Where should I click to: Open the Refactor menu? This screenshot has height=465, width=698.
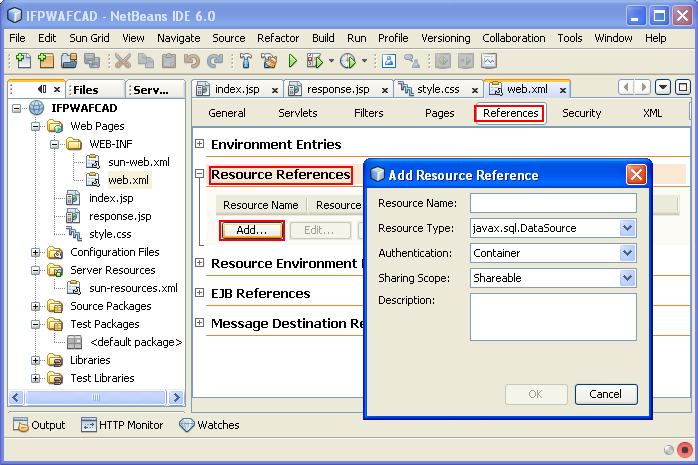278,38
